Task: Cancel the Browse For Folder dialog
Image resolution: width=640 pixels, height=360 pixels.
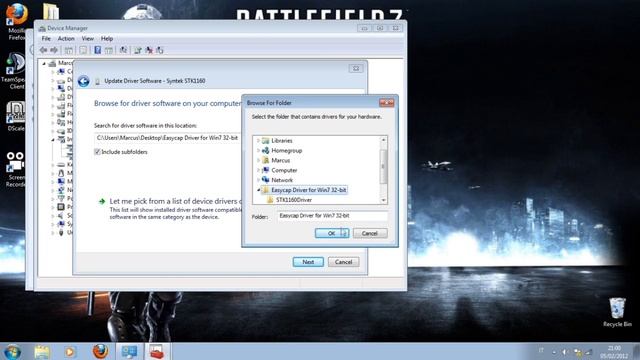Action: click(x=370, y=233)
